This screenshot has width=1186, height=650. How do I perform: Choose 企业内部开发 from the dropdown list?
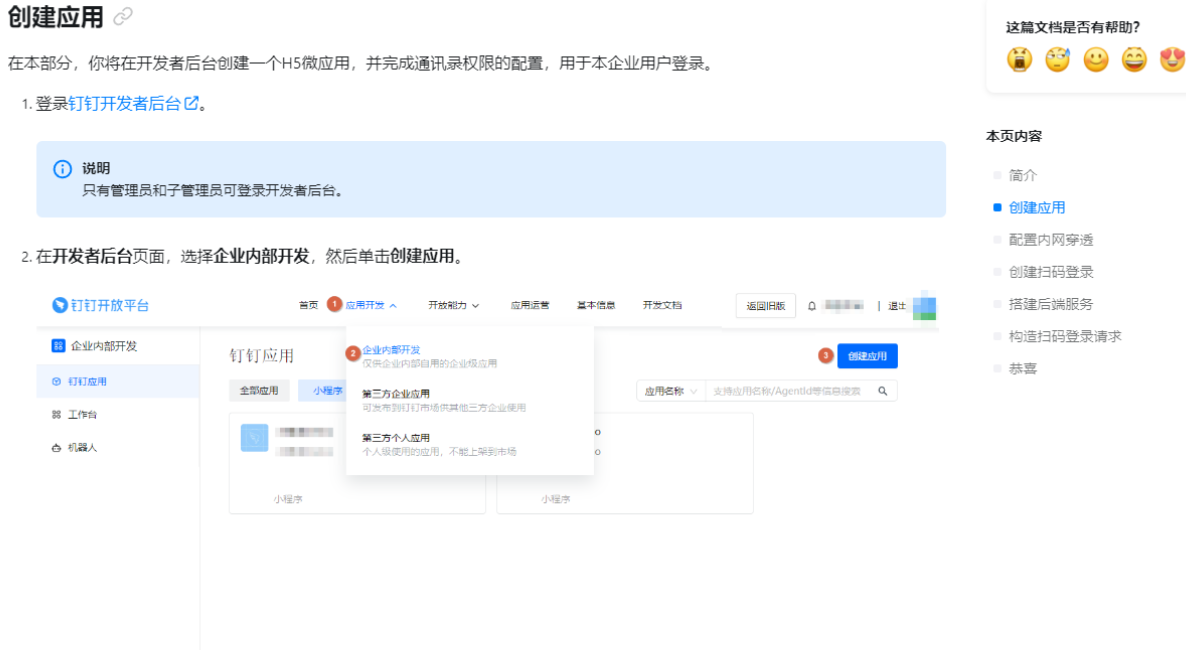(x=391, y=350)
